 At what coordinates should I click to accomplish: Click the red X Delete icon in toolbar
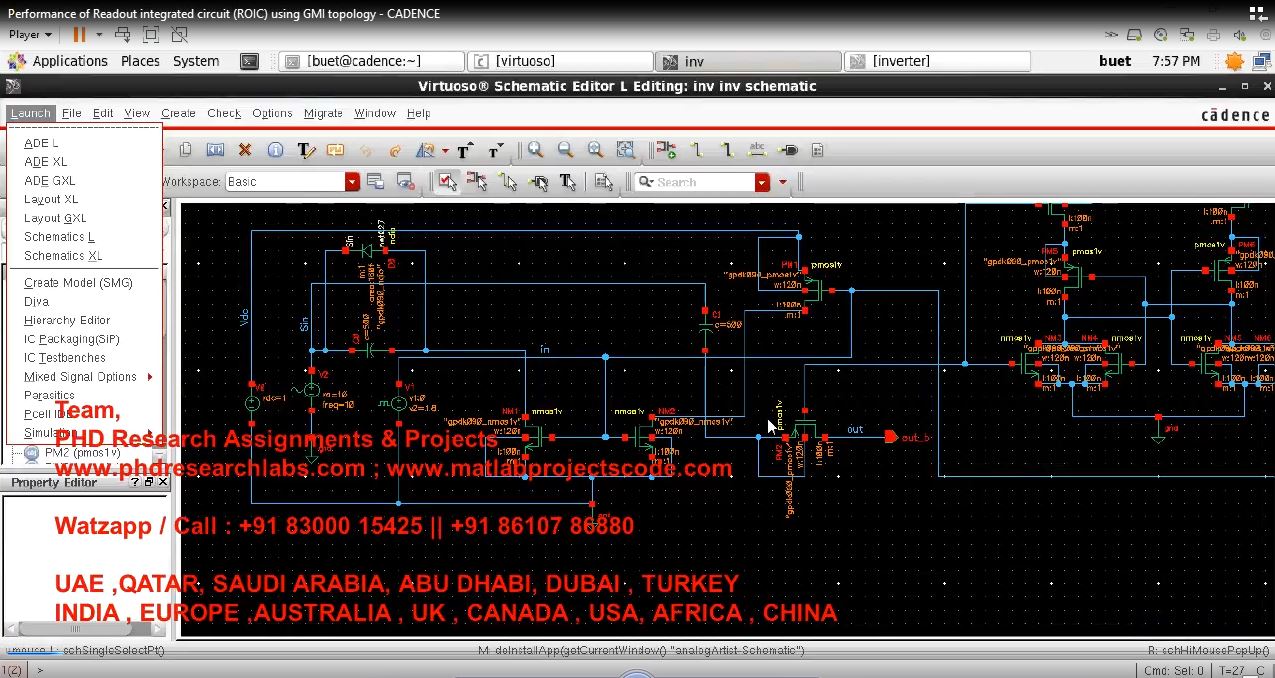pyautogui.click(x=245, y=150)
